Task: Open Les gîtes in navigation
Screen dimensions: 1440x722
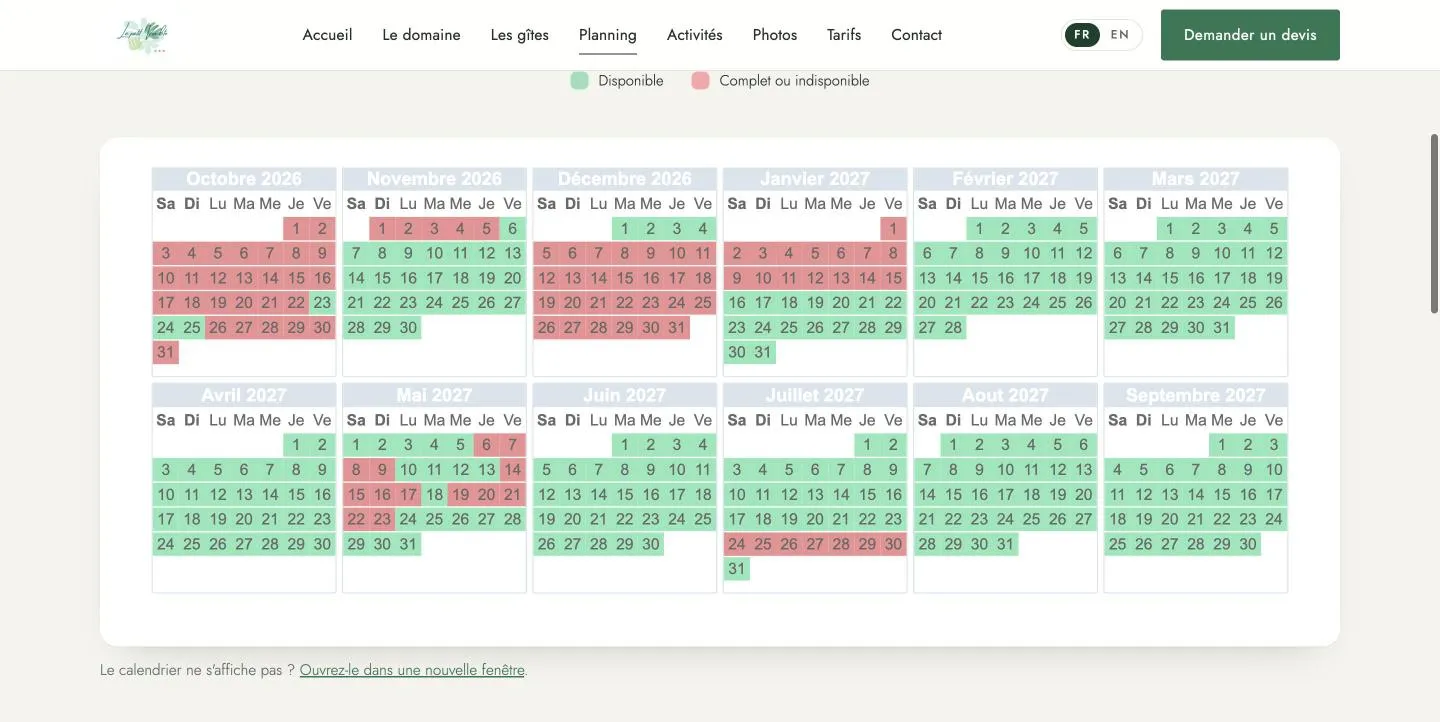Action: 519,35
